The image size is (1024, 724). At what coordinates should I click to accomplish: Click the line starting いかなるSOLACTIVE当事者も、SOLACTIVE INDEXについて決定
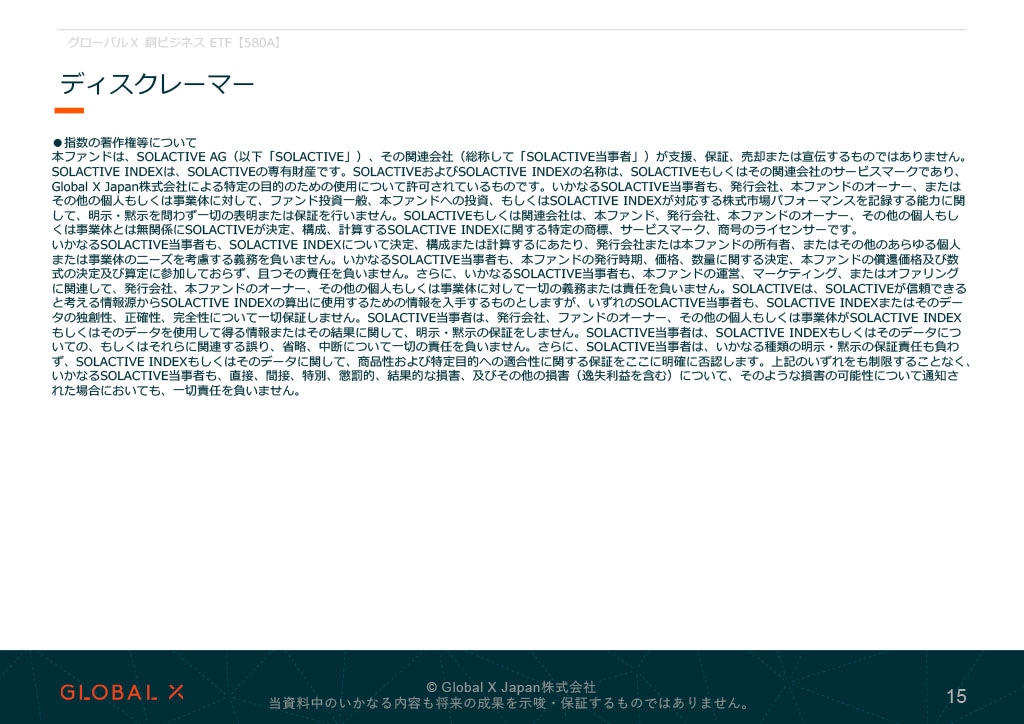tap(506, 245)
